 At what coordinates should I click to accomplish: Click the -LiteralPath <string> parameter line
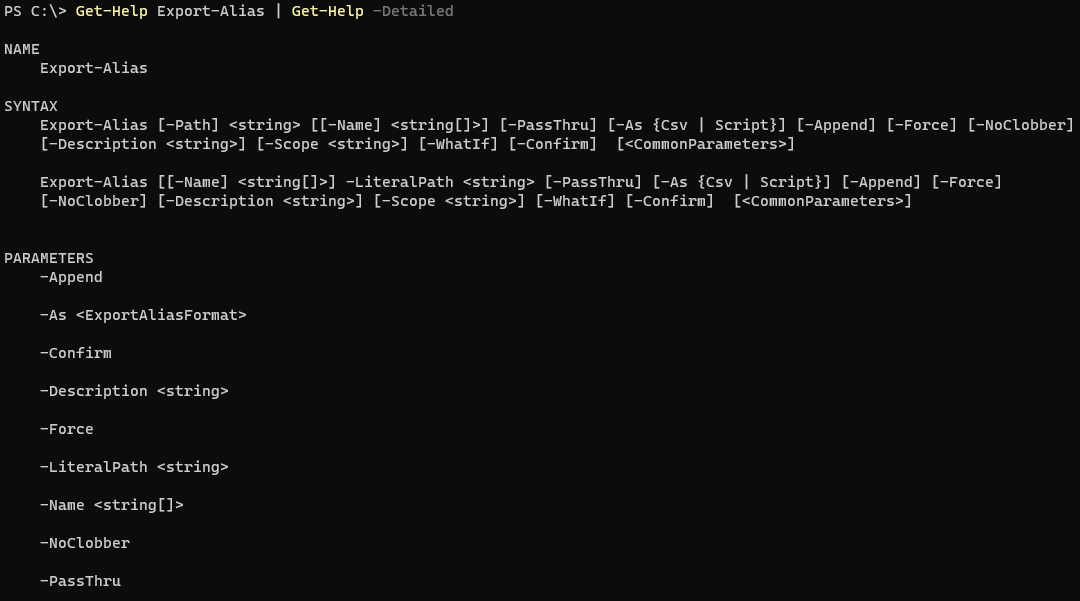[x=134, y=467]
